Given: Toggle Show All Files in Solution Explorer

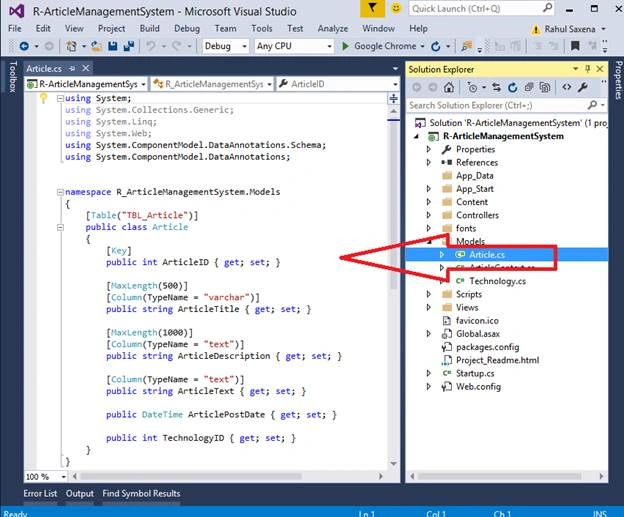Looking at the screenshot, I should coord(545,87).
